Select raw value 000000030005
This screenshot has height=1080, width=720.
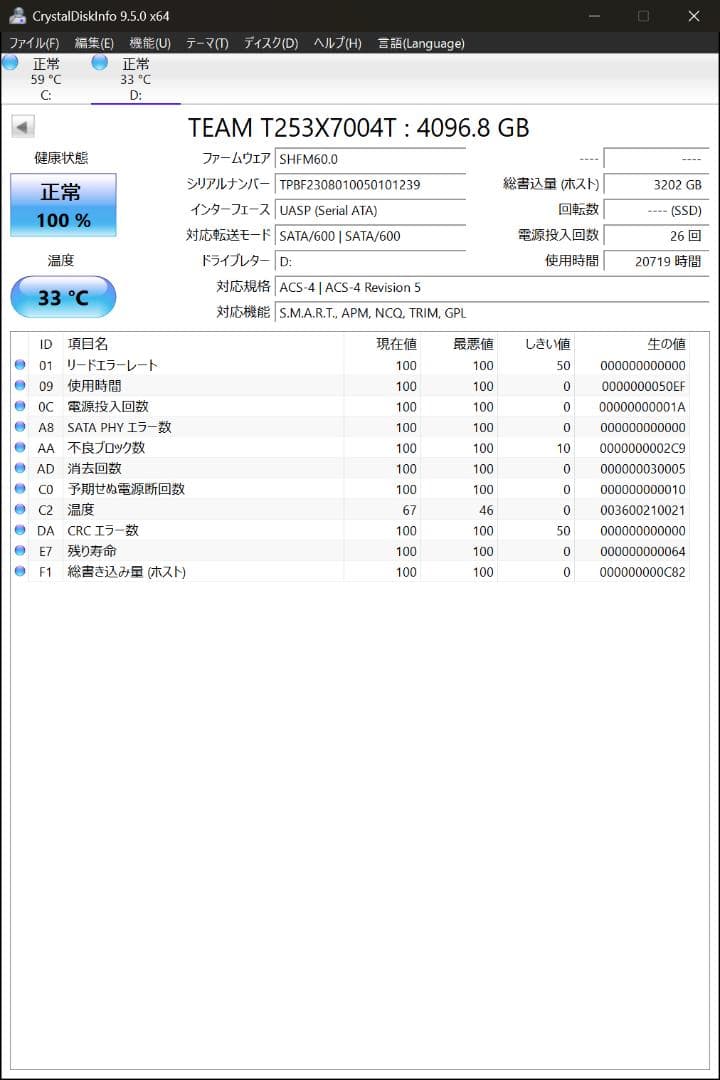(643, 469)
